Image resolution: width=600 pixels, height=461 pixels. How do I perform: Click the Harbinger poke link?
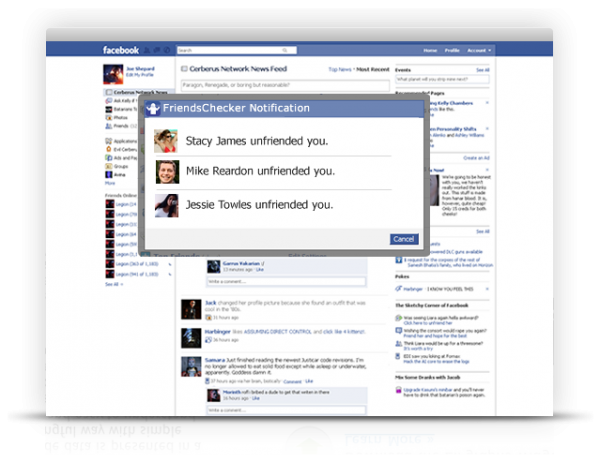tap(413, 289)
